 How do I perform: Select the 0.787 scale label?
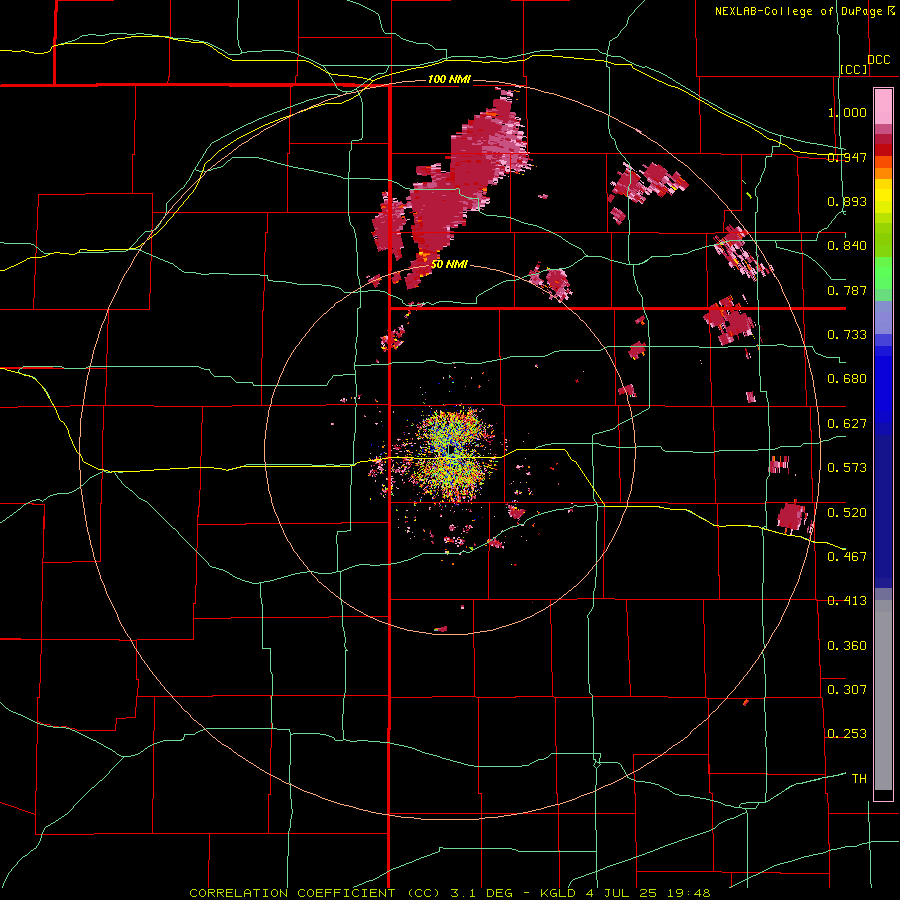(847, 290)
